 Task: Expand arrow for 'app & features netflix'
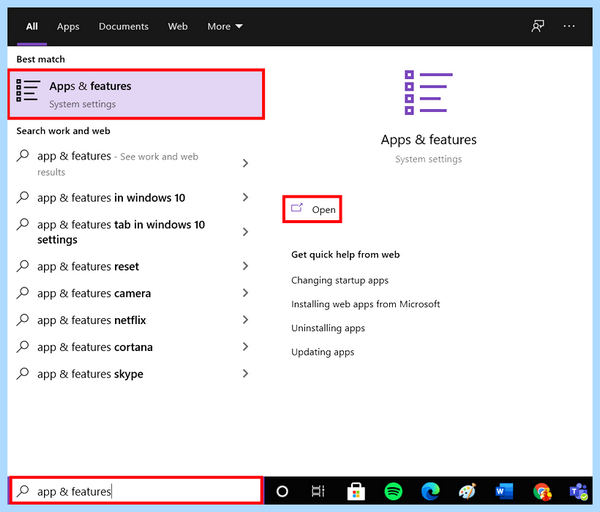246,320
